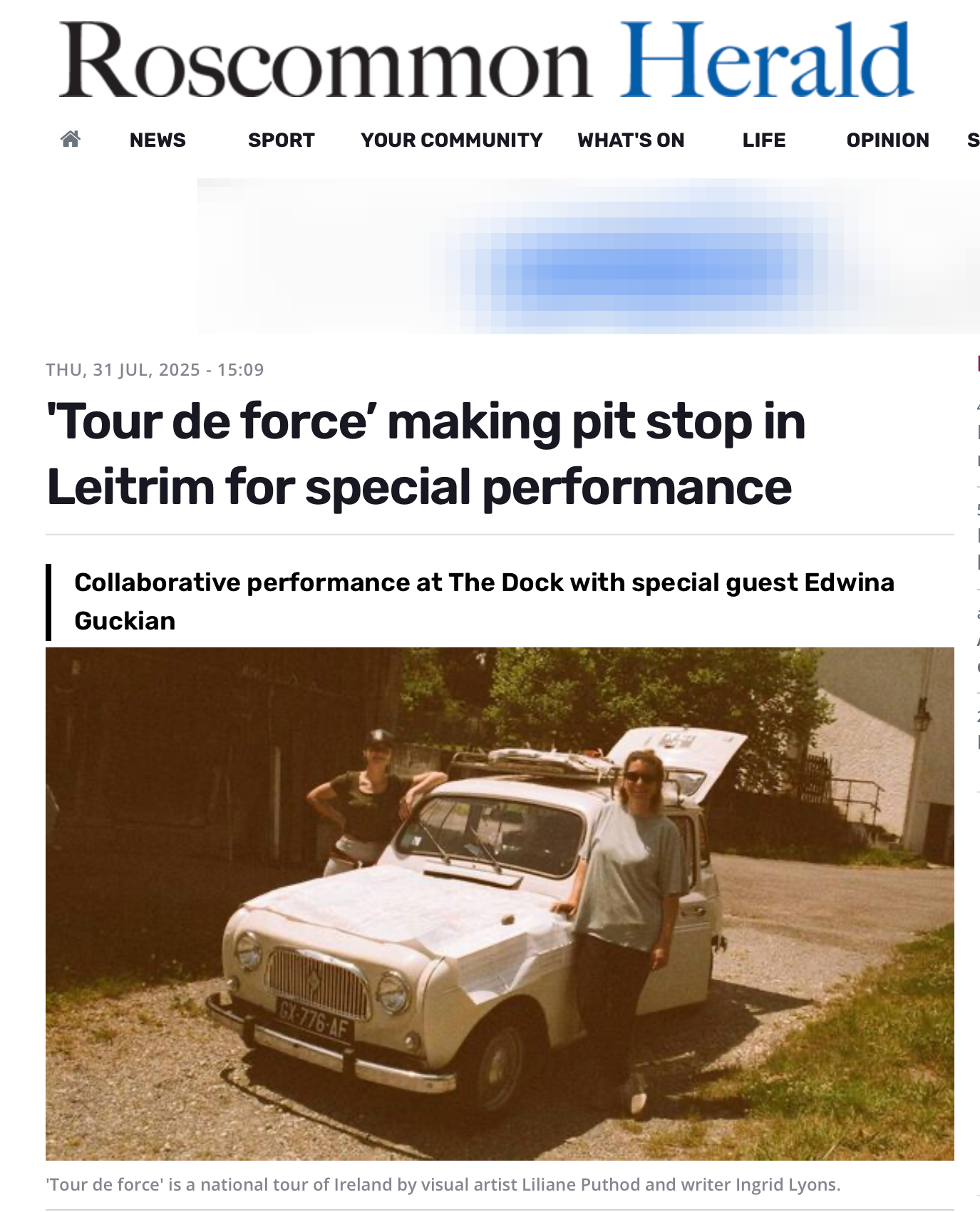Image resolution: width=980 pixels, height=1212 pixels.
Task: Click the Edwina Guckian subheading text
Action: coord(485,602)
